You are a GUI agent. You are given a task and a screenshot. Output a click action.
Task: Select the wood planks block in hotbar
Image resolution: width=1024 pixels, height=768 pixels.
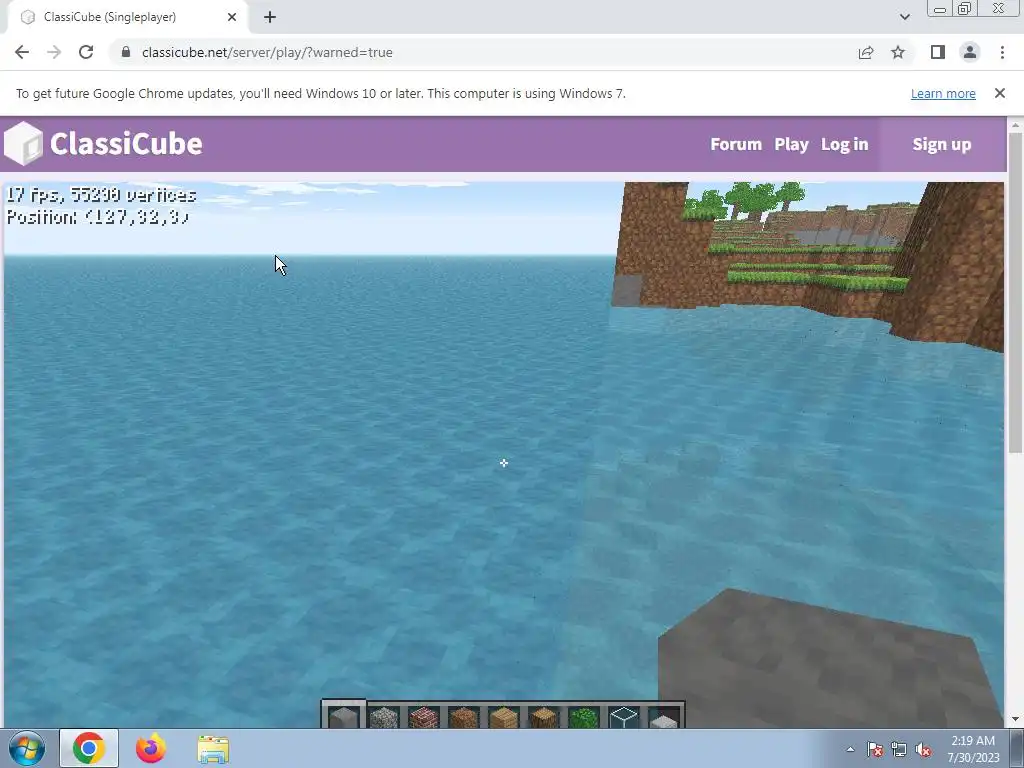[x=504, y=717]
